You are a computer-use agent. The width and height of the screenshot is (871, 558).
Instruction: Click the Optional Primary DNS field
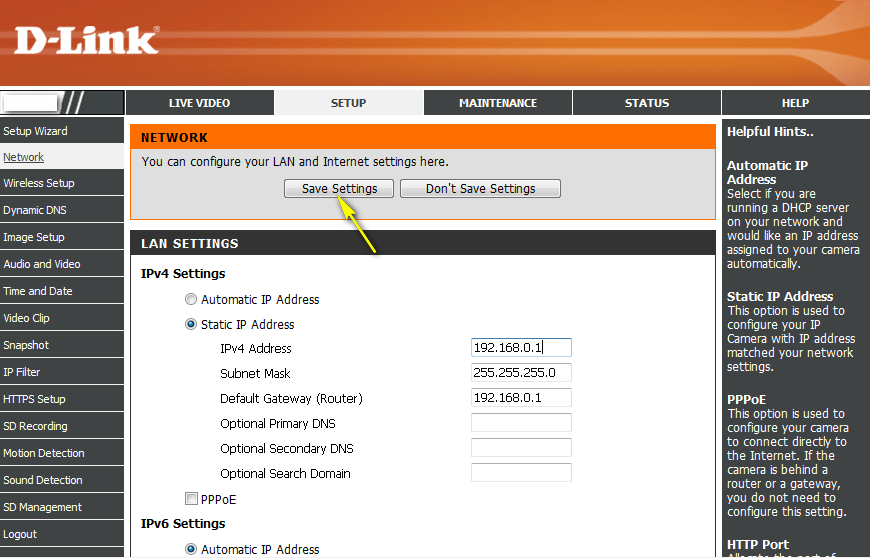521,423
